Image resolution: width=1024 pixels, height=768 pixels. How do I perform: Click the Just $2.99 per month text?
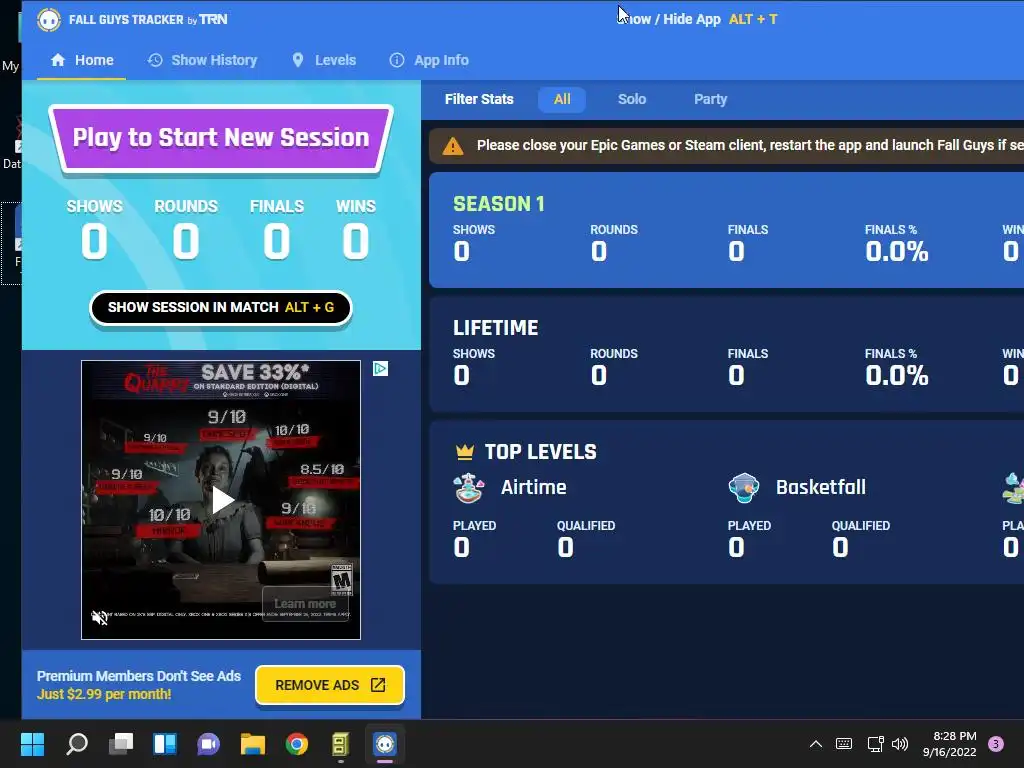tap(104, 694)
